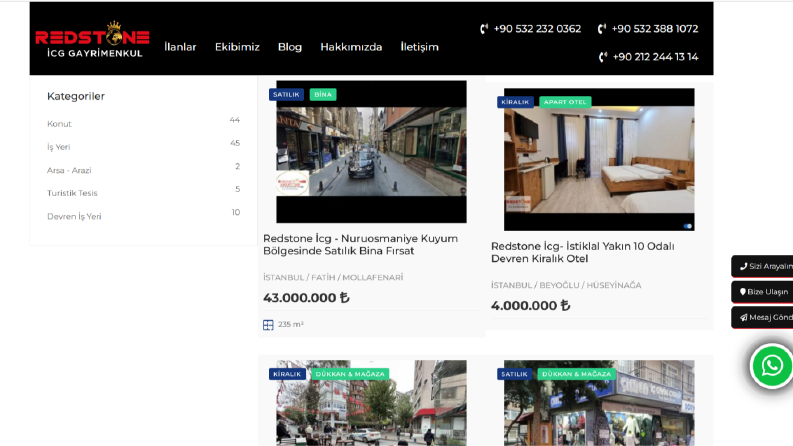Click the Konut count 44

pos(235,120)
